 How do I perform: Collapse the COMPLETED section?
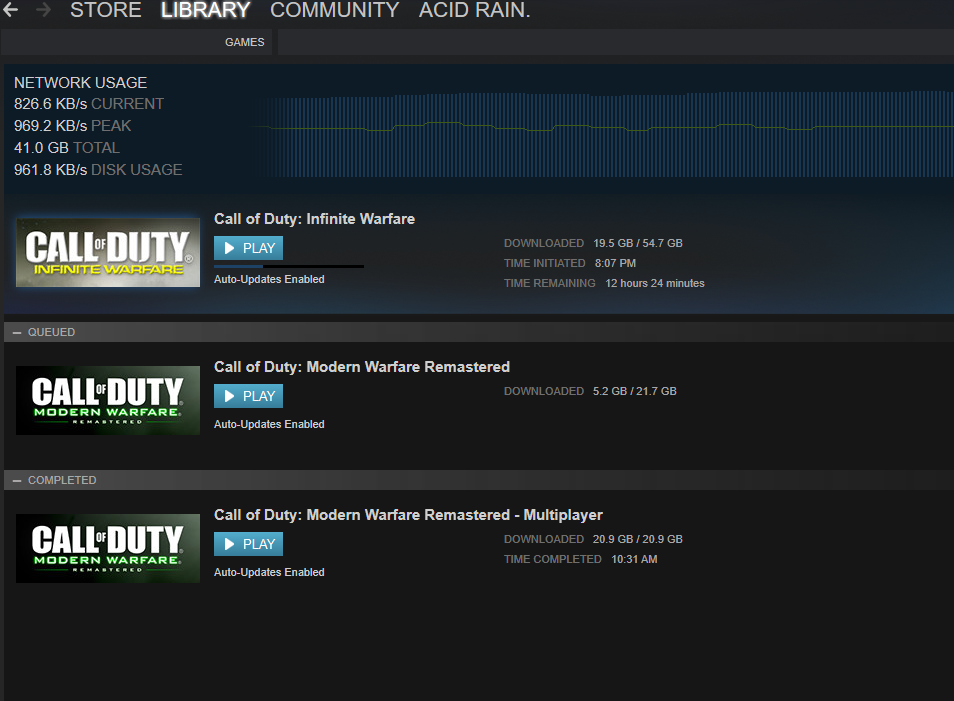17,480
